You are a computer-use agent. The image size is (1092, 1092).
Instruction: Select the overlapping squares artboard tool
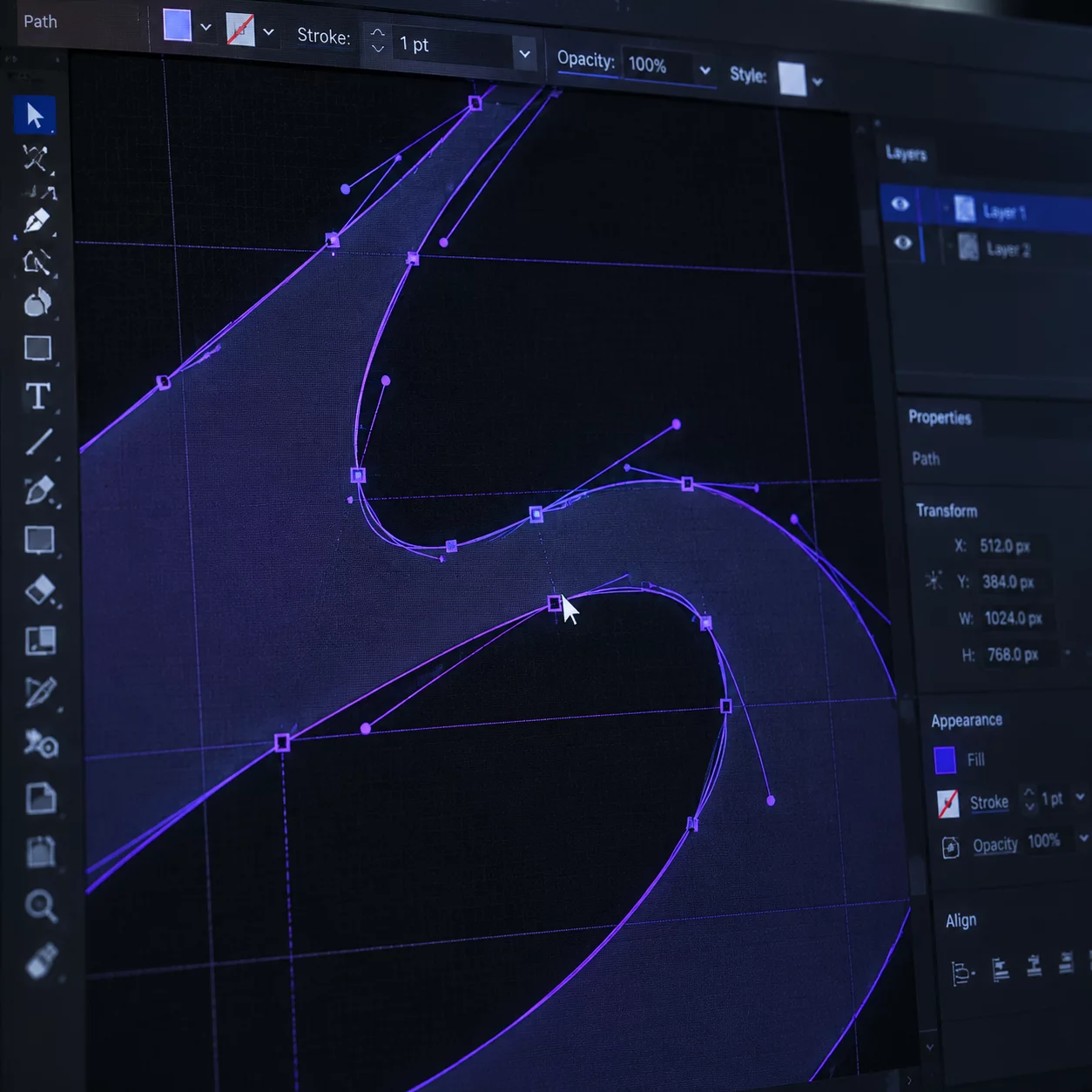click(40, 641)
